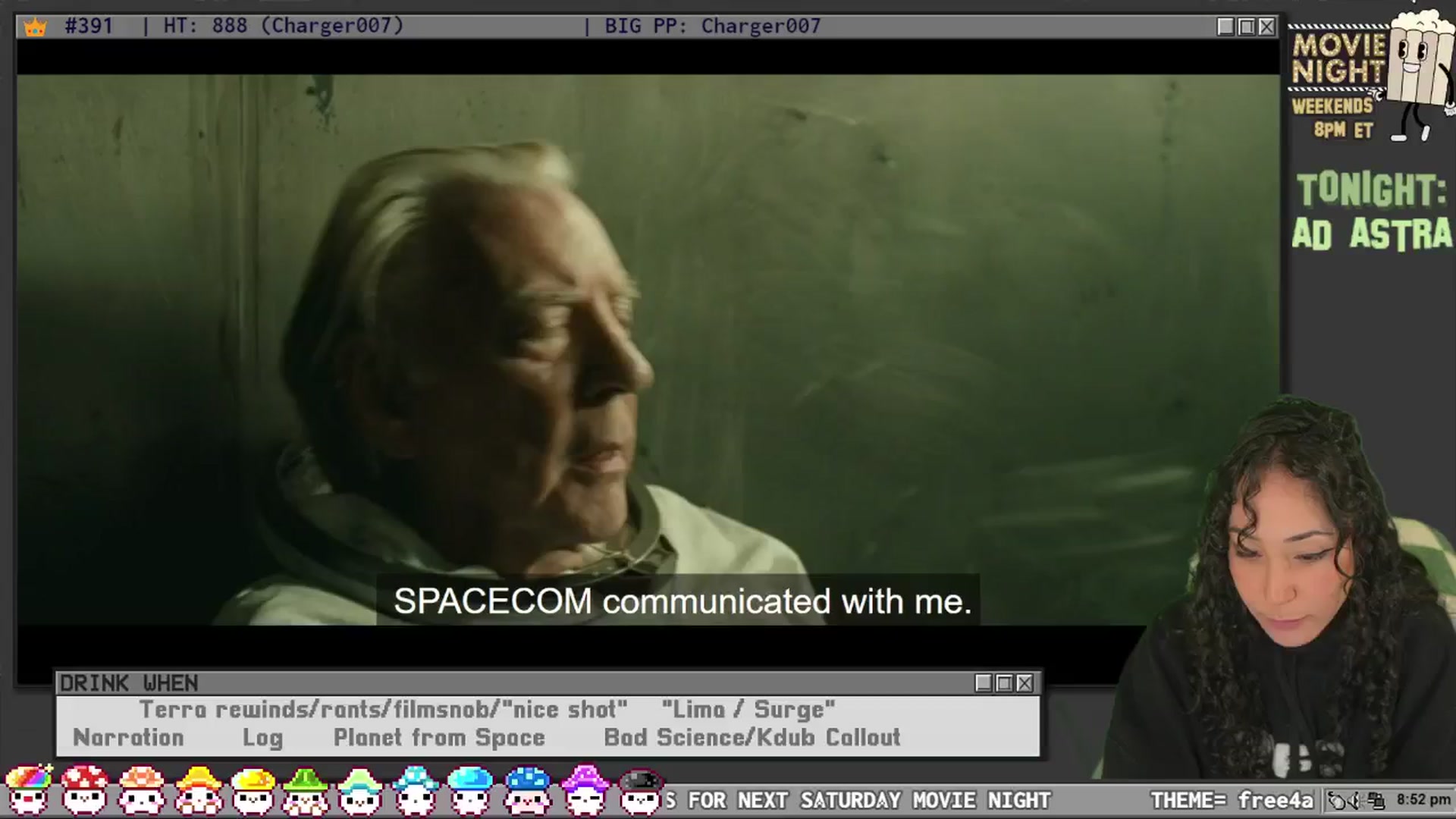Click the teal spotted mushroom icon
Viewport: 1456px width, 819px height.
[416, 790]
